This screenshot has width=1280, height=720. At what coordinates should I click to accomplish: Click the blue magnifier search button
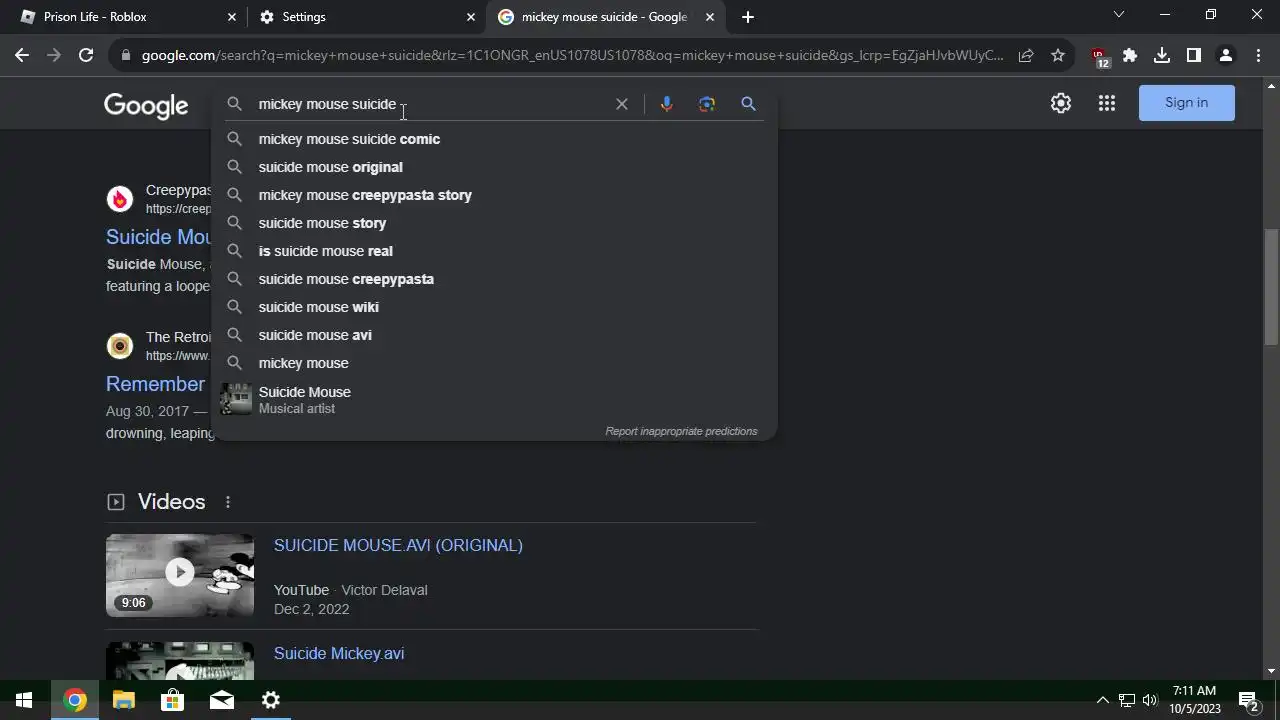(748, 104)
